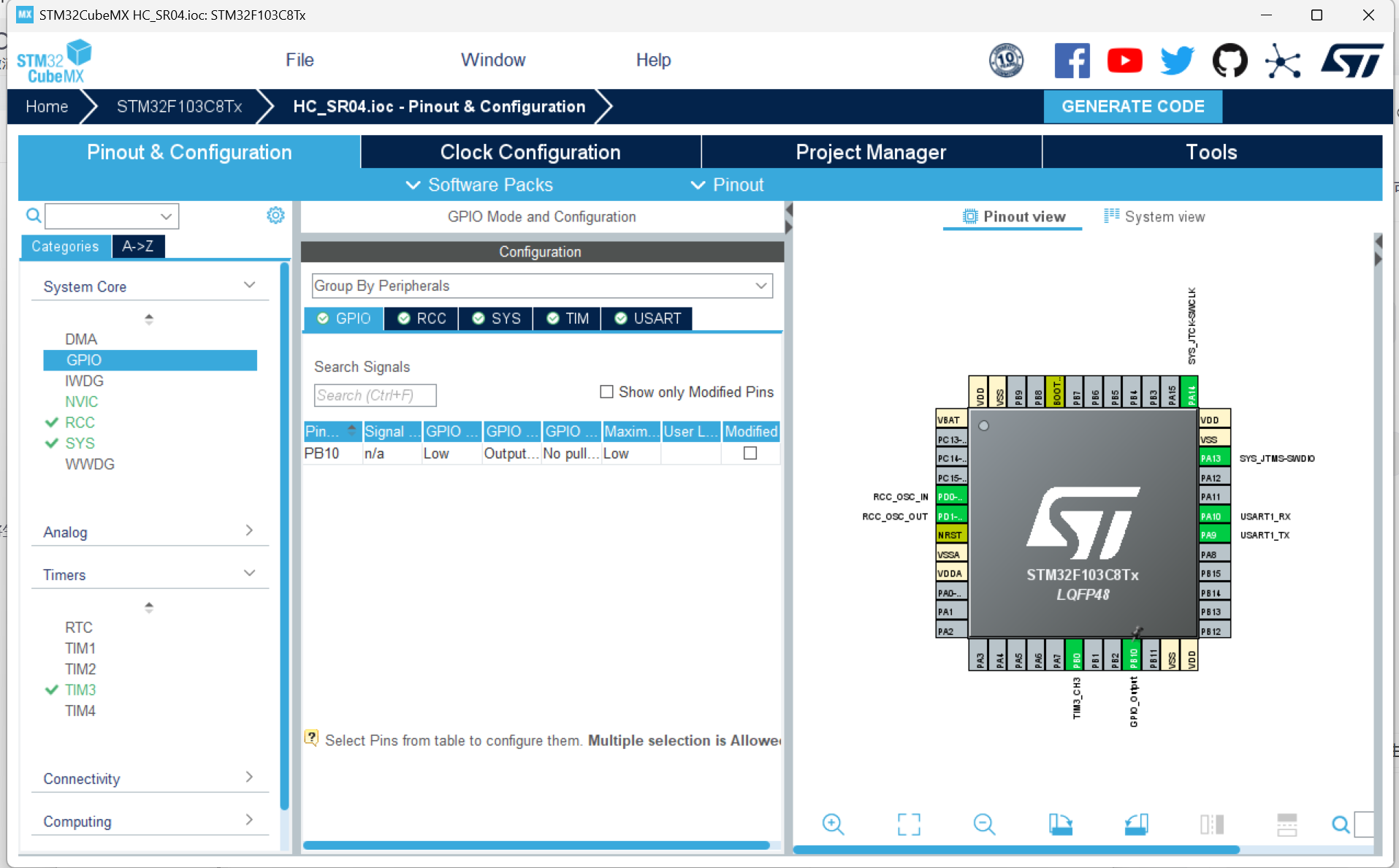Click the ST logo icon

click(1352, 61)
